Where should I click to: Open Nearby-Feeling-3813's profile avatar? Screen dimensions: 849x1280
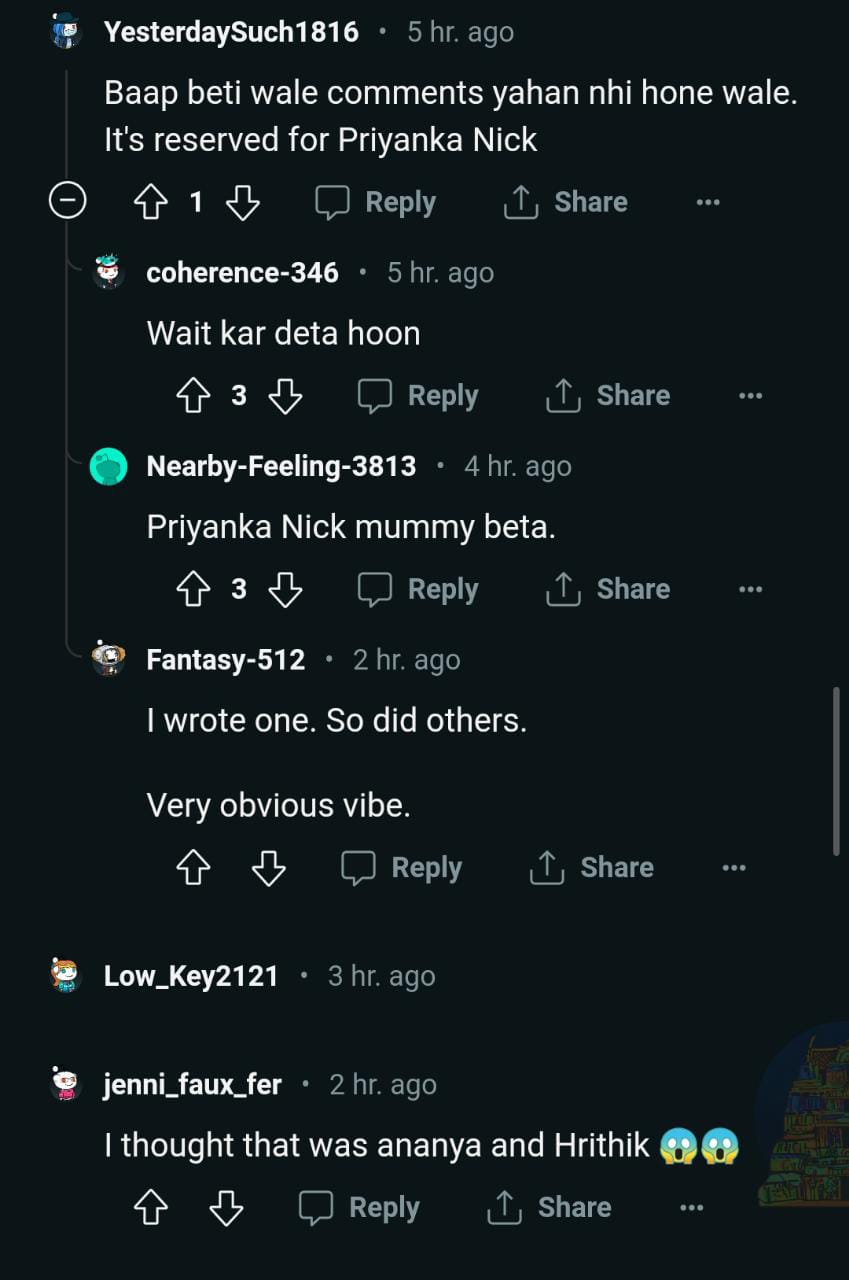pyautogui.click(x=109, y=467)
